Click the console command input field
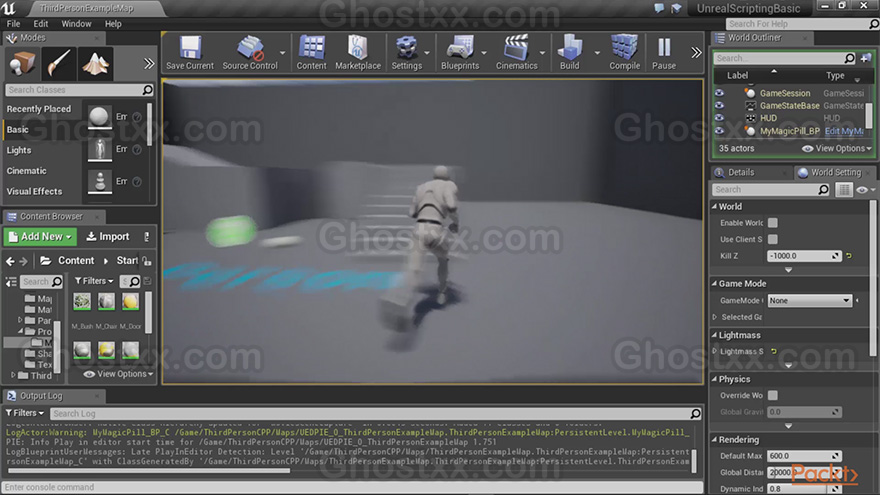The width and height of the screenshot is (880, 495). (x=352, y=487)
